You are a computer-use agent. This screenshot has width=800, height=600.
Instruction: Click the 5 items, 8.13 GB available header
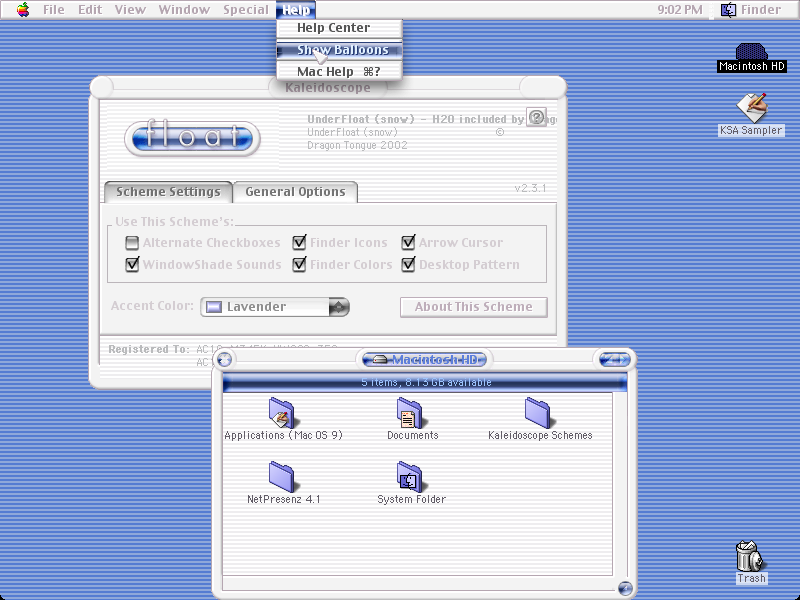coord(425,382)
